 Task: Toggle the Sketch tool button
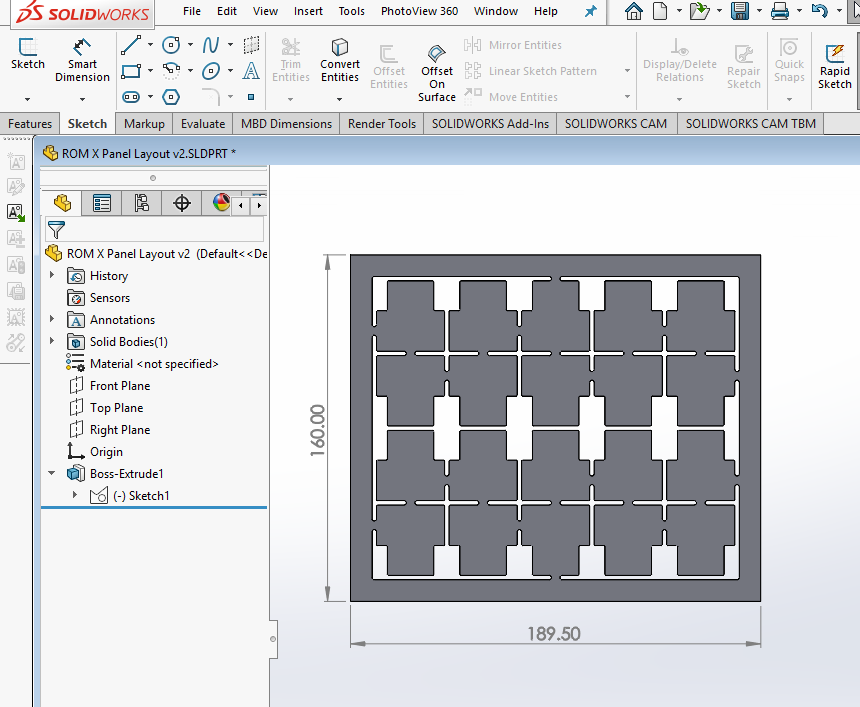27,54
